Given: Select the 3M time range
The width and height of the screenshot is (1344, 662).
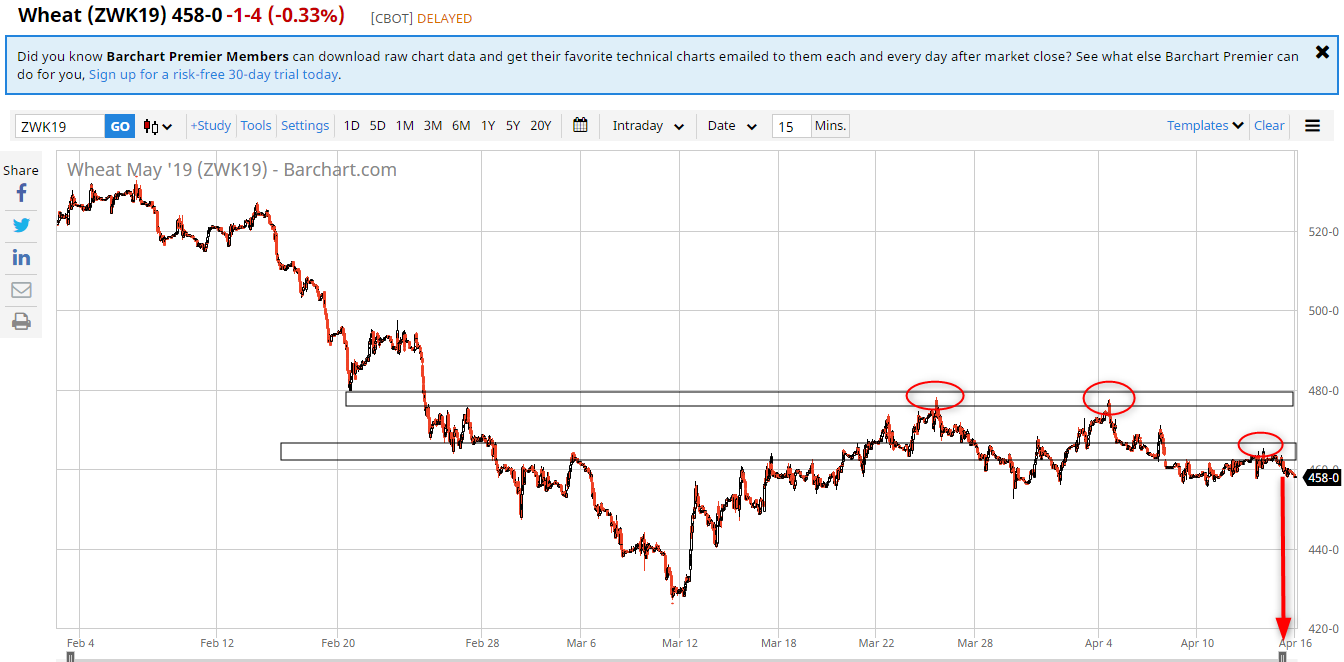Looking at the screenshot, I should (433, 126).
